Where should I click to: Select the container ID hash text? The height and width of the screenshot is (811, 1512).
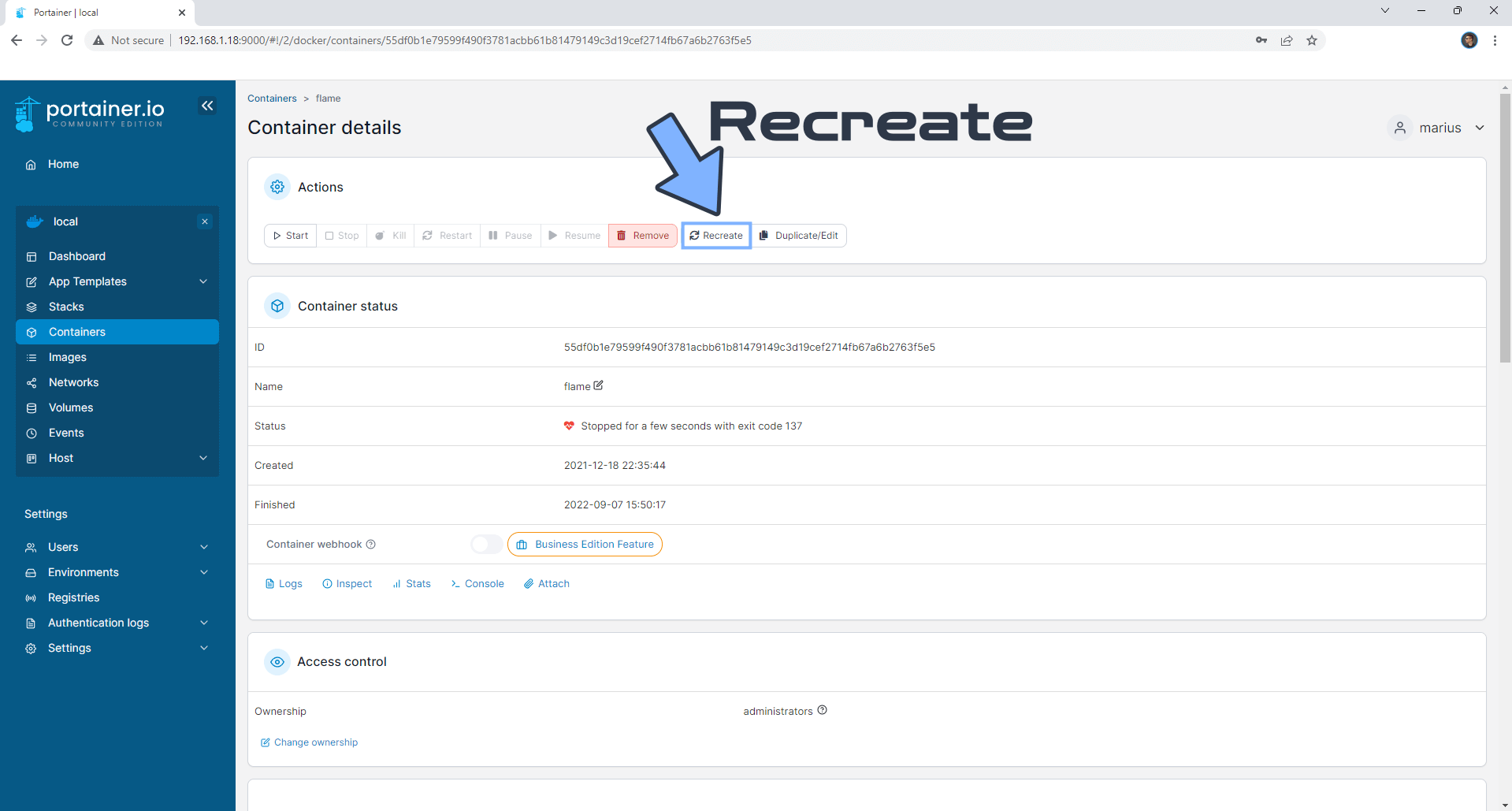749,347
